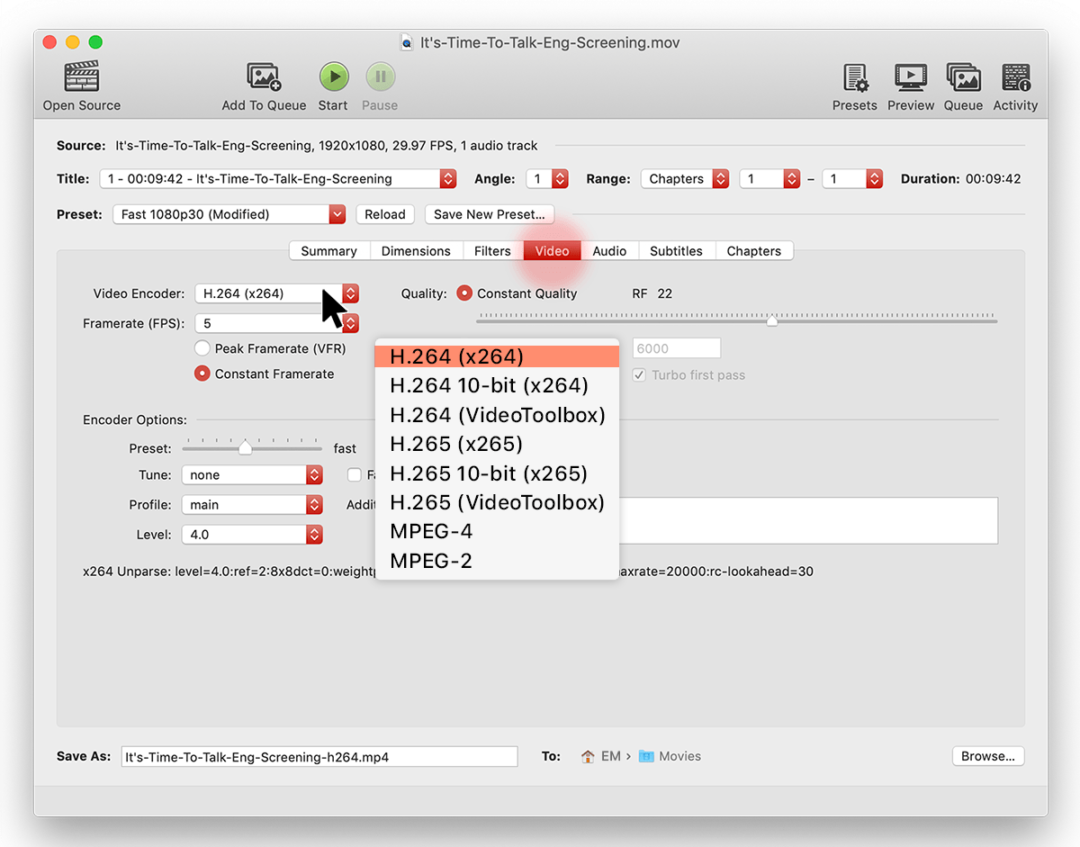Screen dimensions: 1080x847
Task: Click the Add To Queue icon
Action: coord(263,76)
